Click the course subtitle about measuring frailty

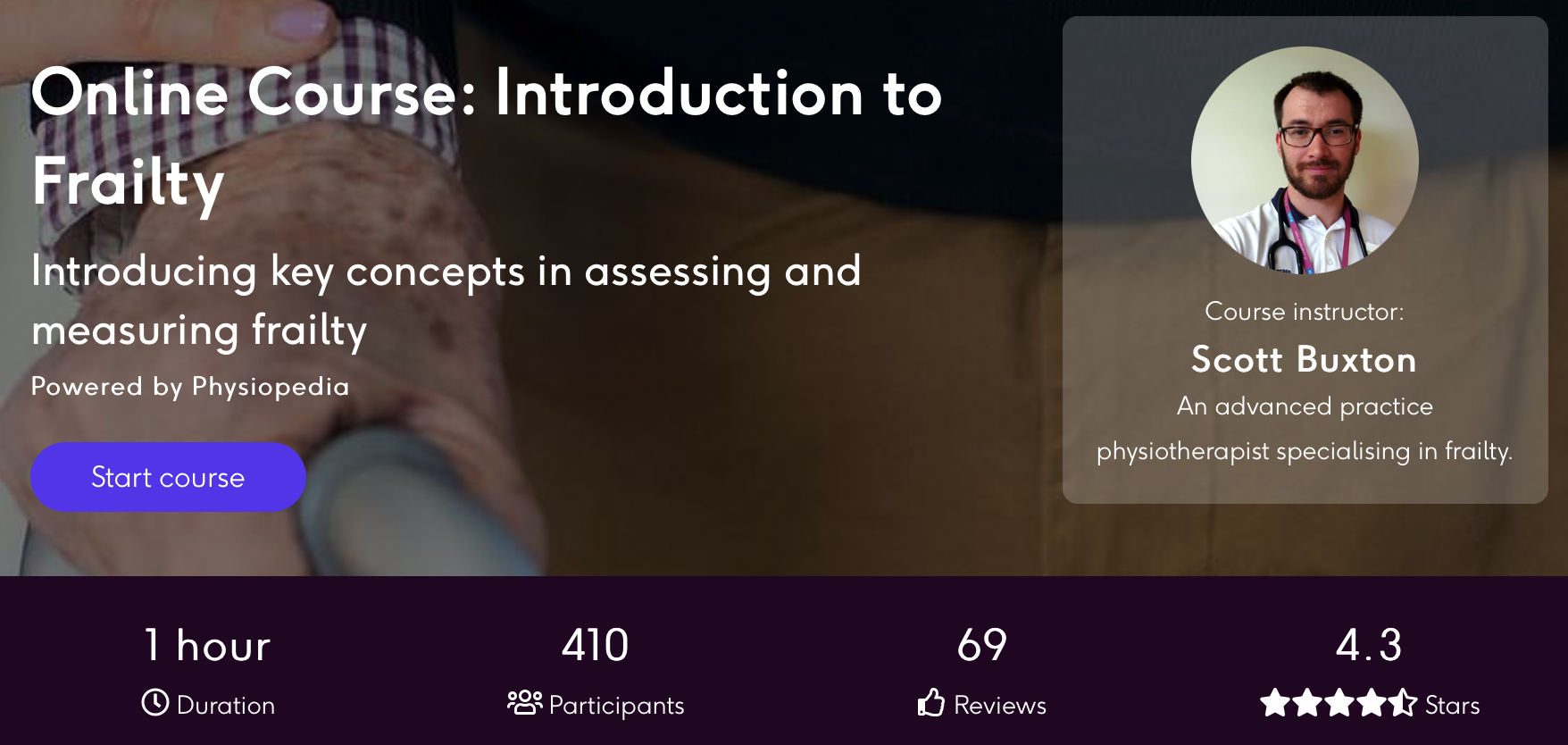pyautogui.click(x=446, y=301)
